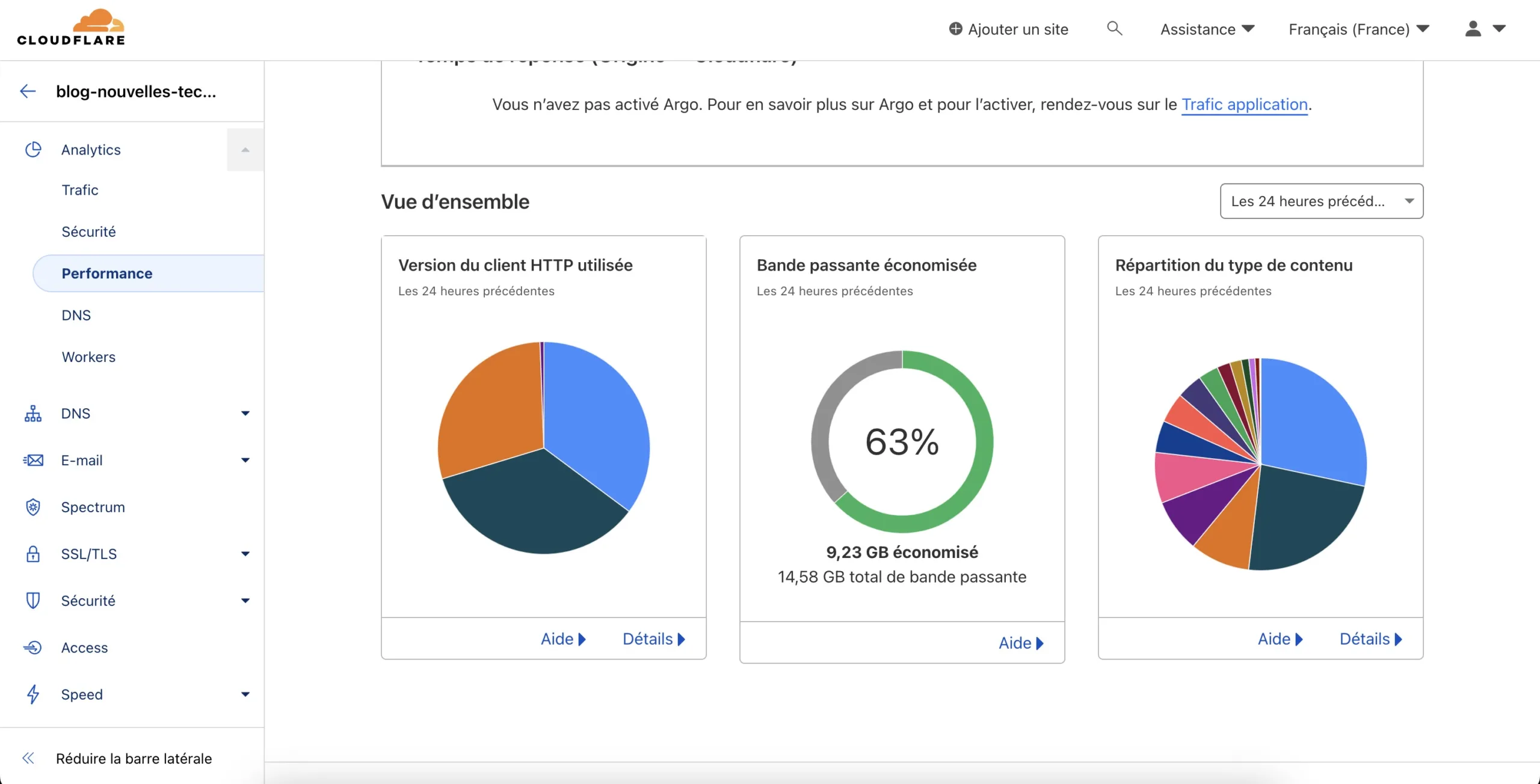This screenshot has width=1540, height=784.
Task: Click the Sécurité shield icon in the sidebar
Action: 33,601
